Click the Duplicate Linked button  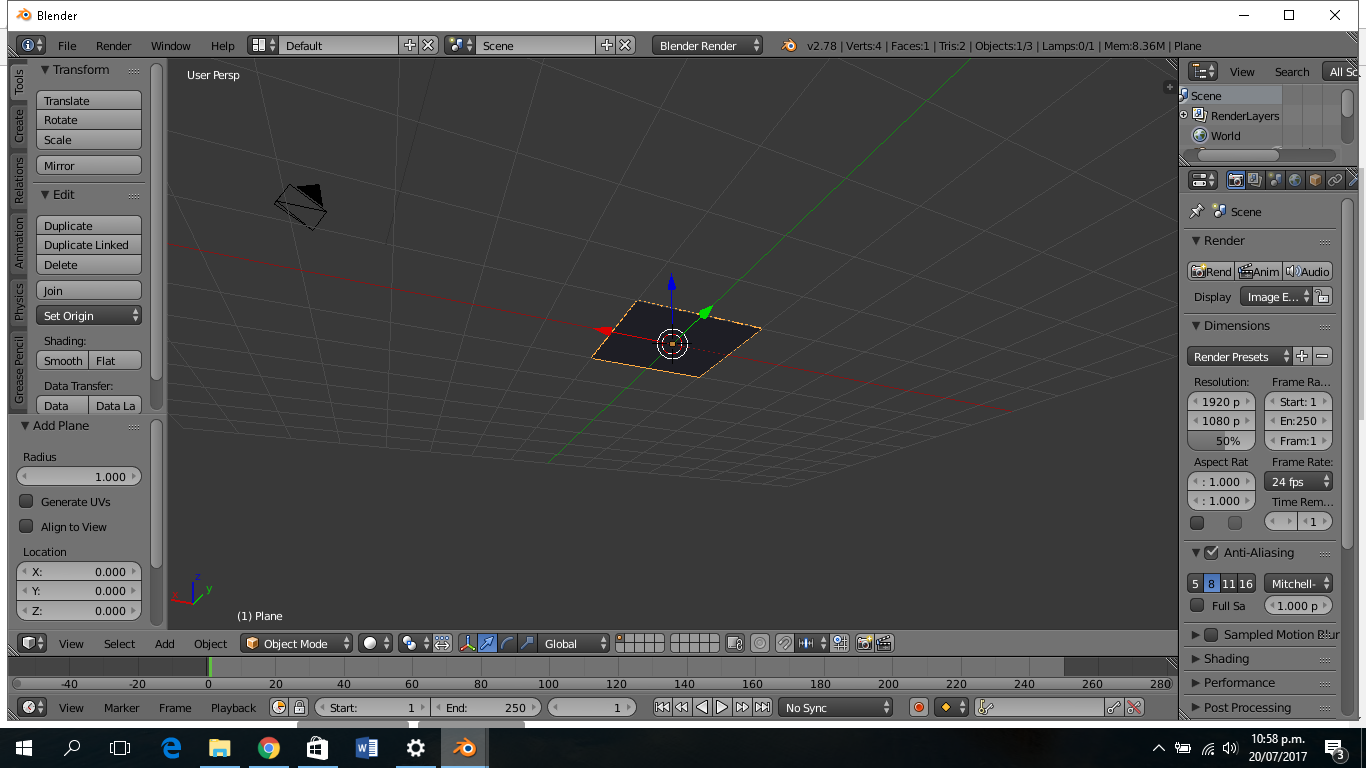pyautogui.click(x=89, y=245)
